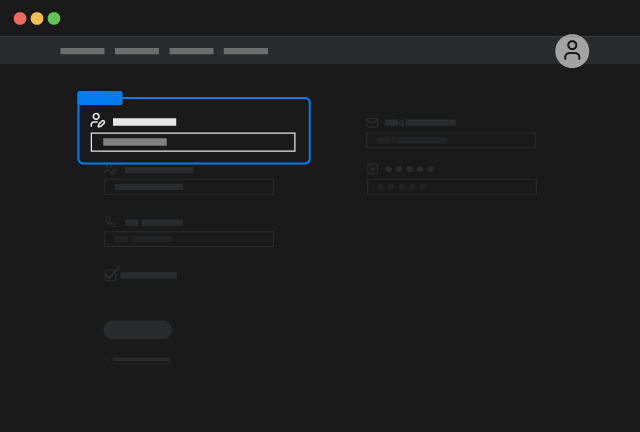Open the third navigation menu item
This screenshot has width=640, height=432.
(191, 51)
